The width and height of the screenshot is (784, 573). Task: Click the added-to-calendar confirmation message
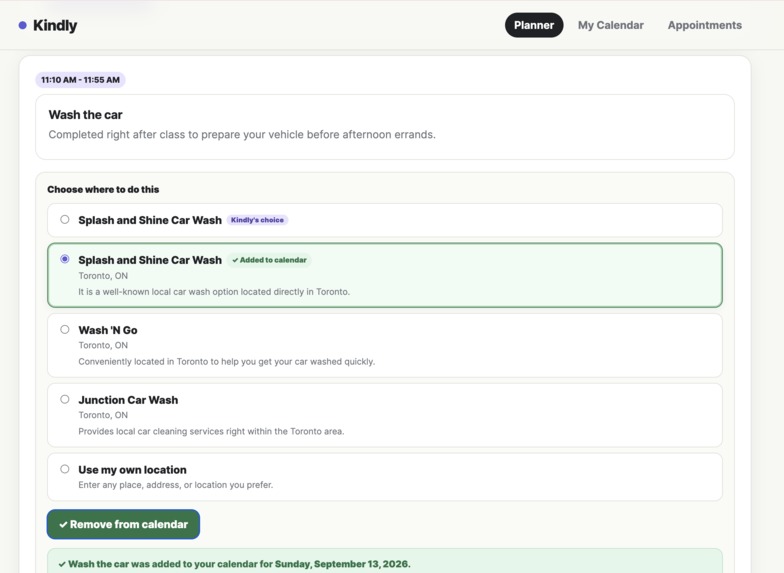239,564
